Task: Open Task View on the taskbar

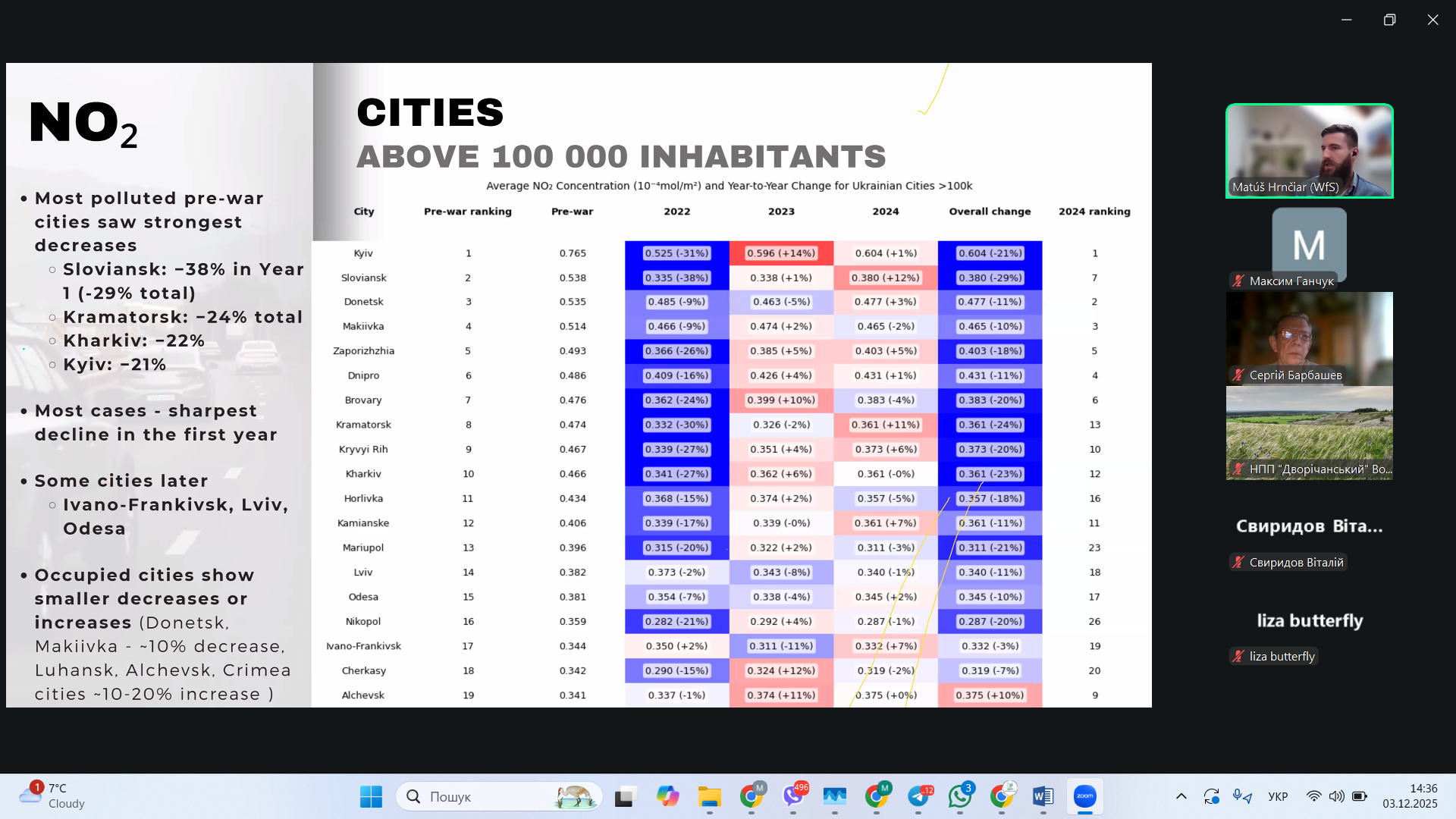Action: [x=624, y=796]
